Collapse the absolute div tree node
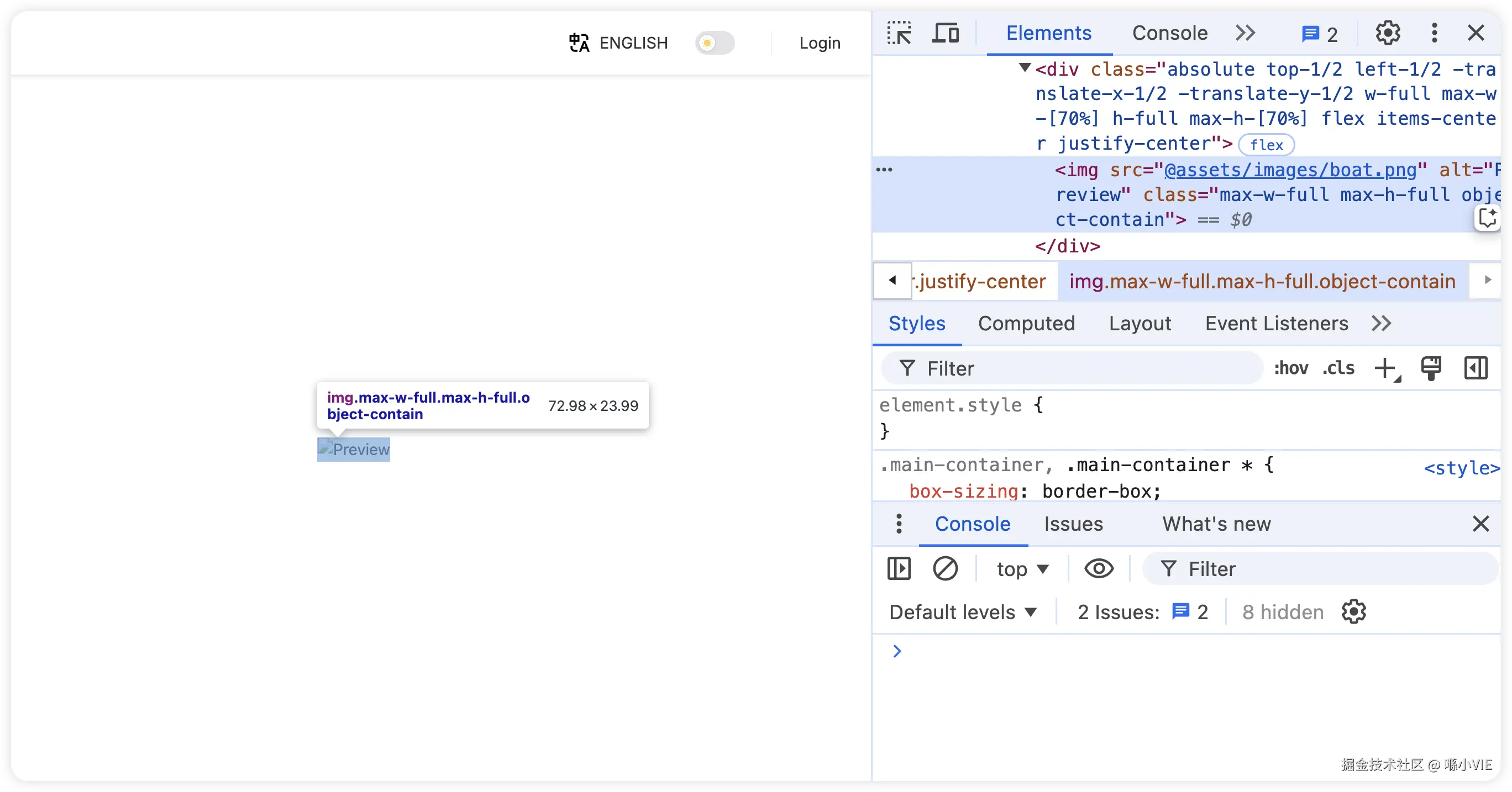The height and width of the screenshot is (792, 1512). 1024,68
